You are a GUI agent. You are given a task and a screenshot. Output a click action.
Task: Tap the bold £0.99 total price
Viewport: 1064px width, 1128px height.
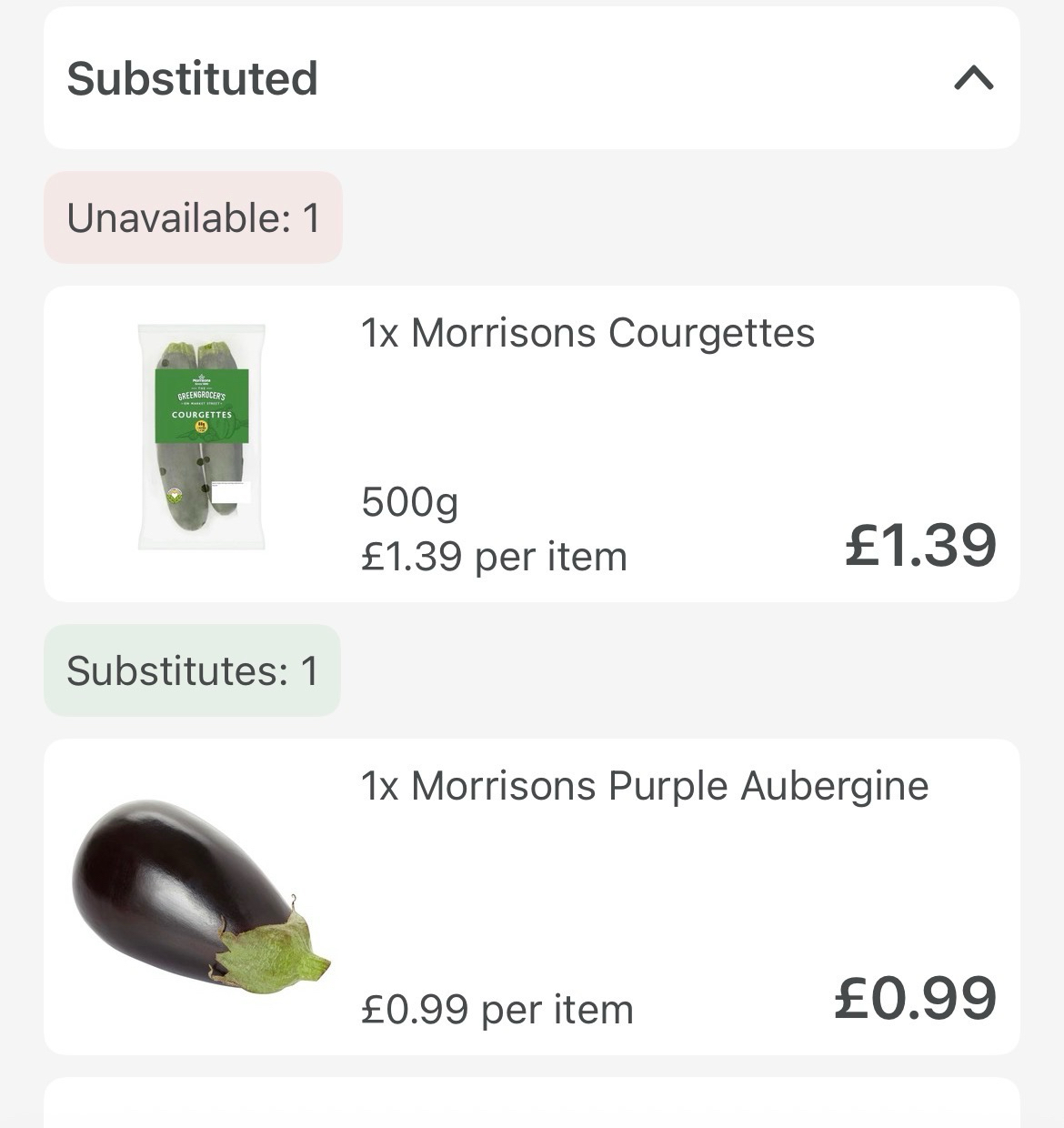pyautogui.click(x=915, y=999)
